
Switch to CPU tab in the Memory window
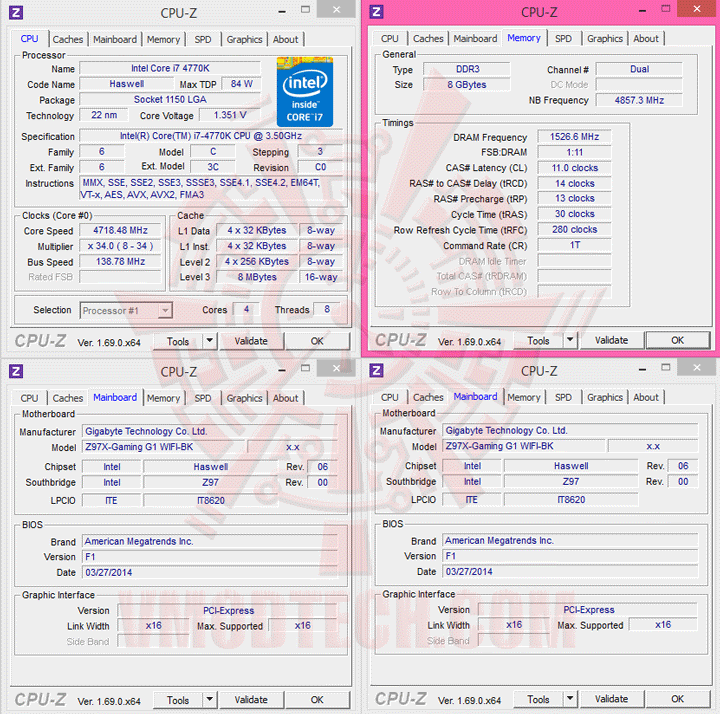390,39
